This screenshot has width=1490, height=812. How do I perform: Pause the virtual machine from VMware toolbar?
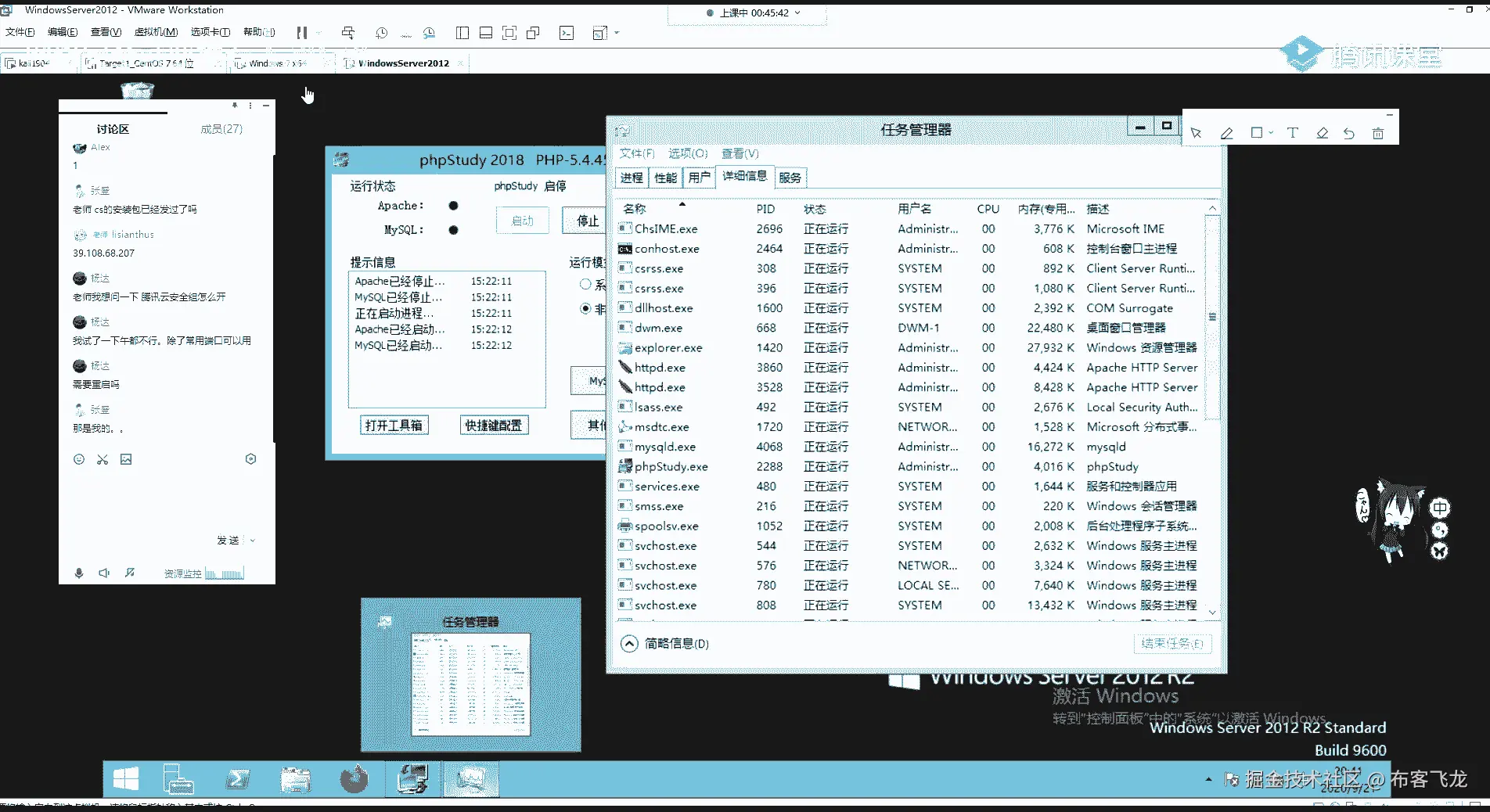(x=302, y=33)
